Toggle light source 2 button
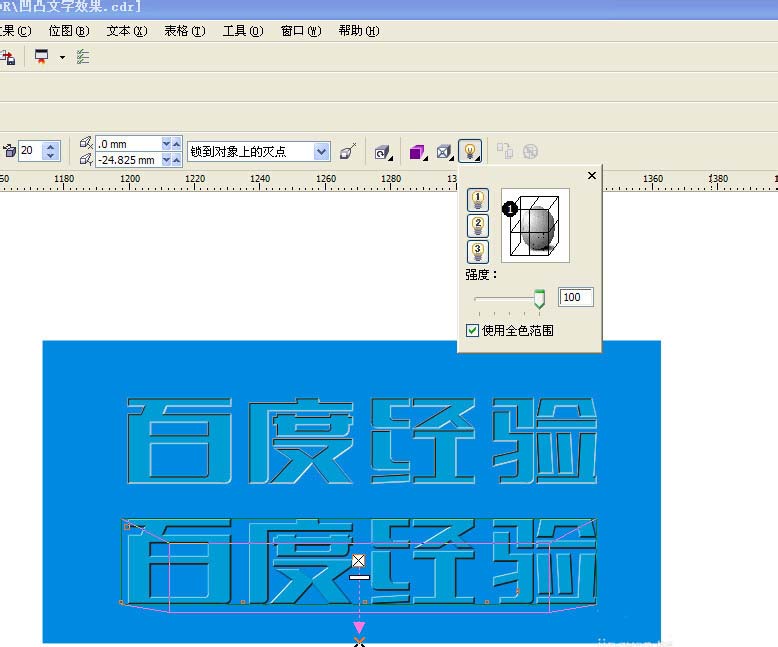The image size is (778, 647). point(478,225)
